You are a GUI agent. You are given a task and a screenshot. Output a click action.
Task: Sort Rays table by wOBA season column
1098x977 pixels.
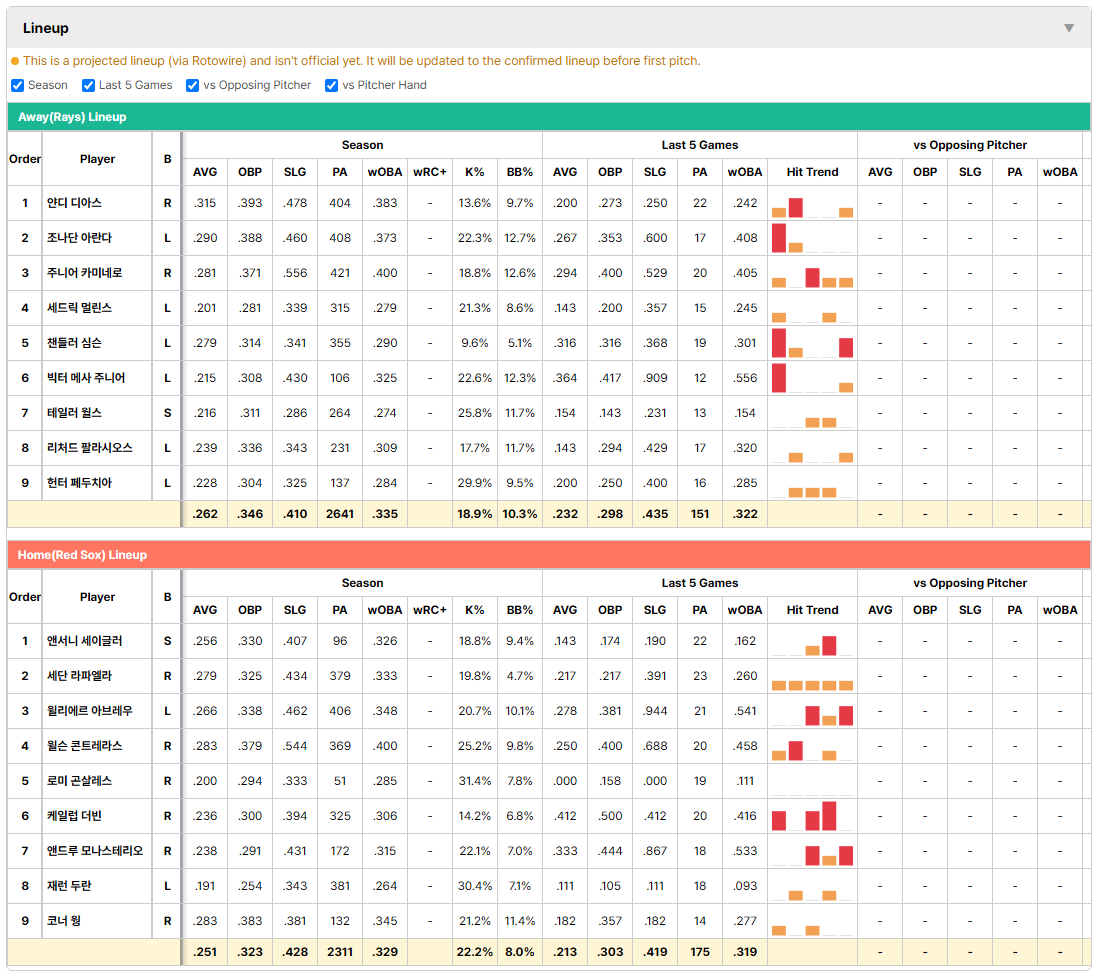(x=385, y=172)
